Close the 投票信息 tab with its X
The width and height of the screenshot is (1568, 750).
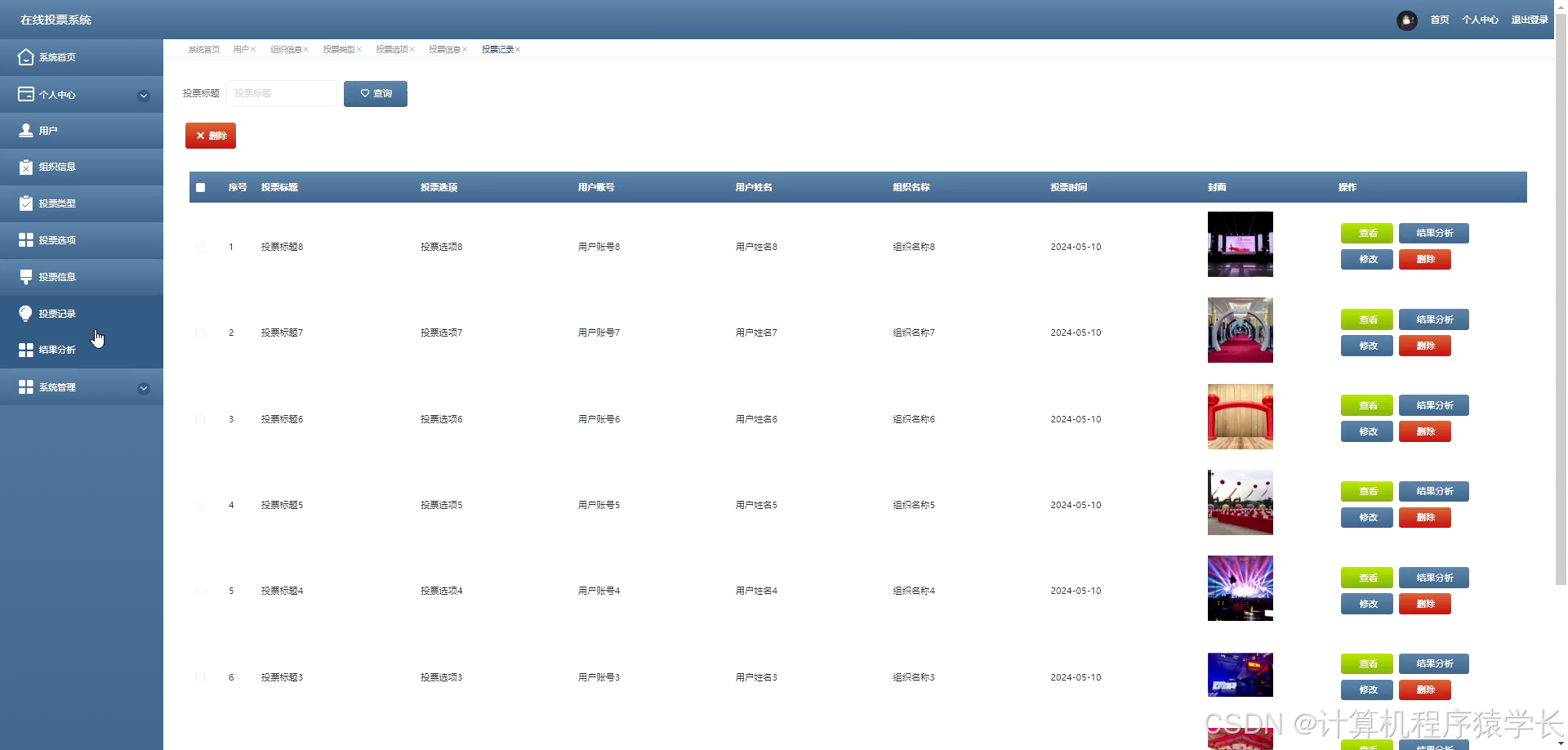click(465, 50)
